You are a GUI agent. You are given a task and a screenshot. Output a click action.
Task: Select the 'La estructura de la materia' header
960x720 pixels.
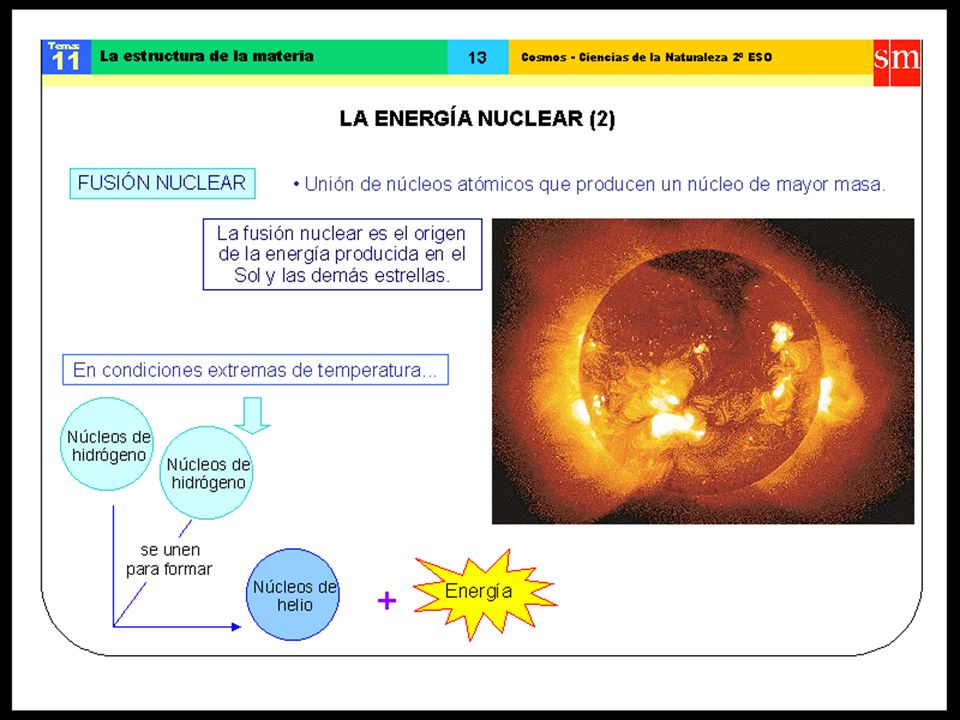click(x=207, y=56)
